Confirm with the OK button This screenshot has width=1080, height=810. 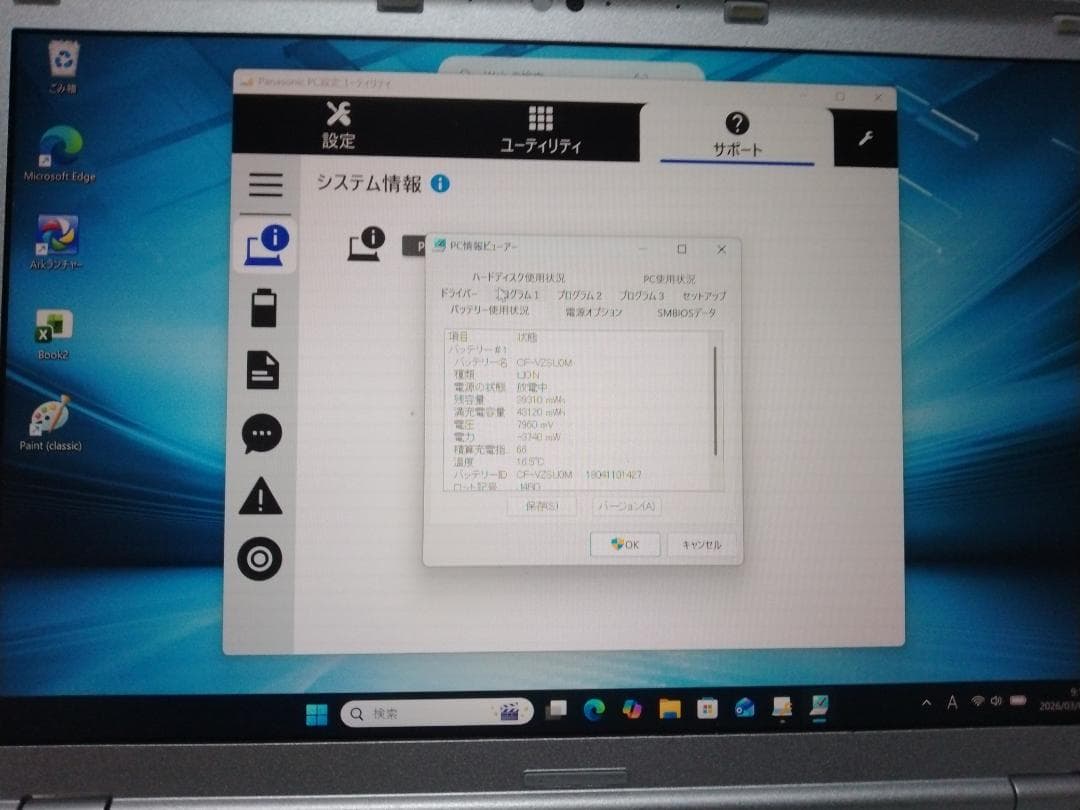click(625, 544)
